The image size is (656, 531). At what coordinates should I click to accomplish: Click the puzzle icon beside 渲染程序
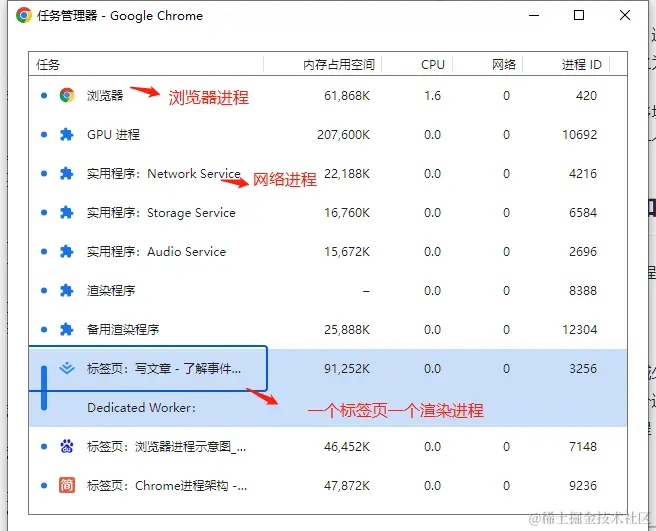coord(67,290)
